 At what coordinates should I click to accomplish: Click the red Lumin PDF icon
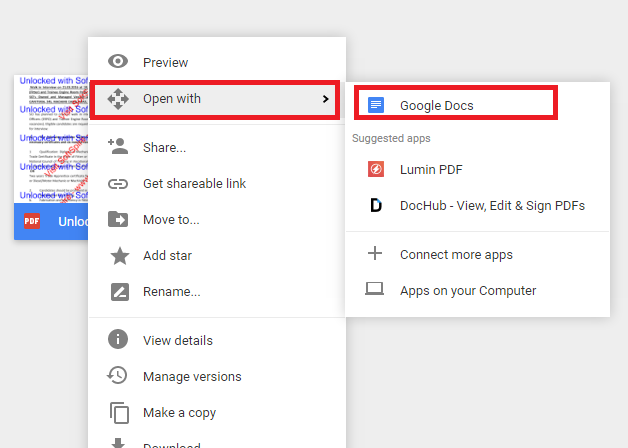click(x=376, y=169)
